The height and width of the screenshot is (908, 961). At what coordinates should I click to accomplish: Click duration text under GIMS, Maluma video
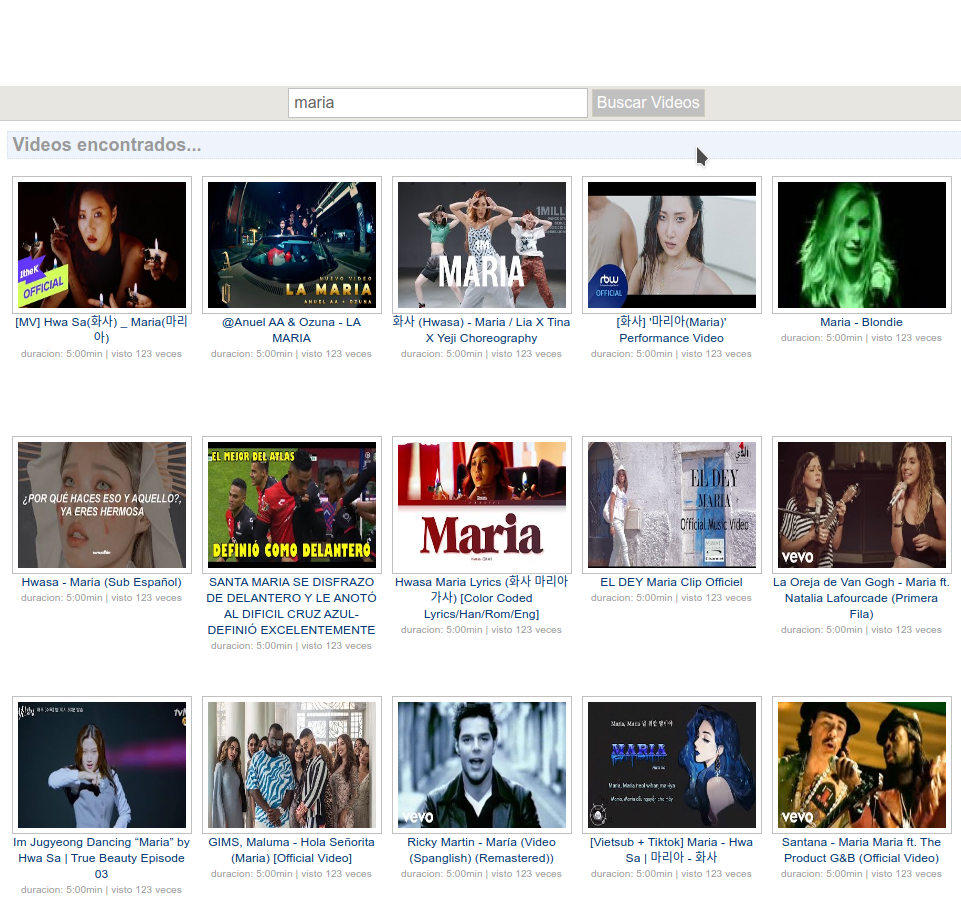(292, 874)
